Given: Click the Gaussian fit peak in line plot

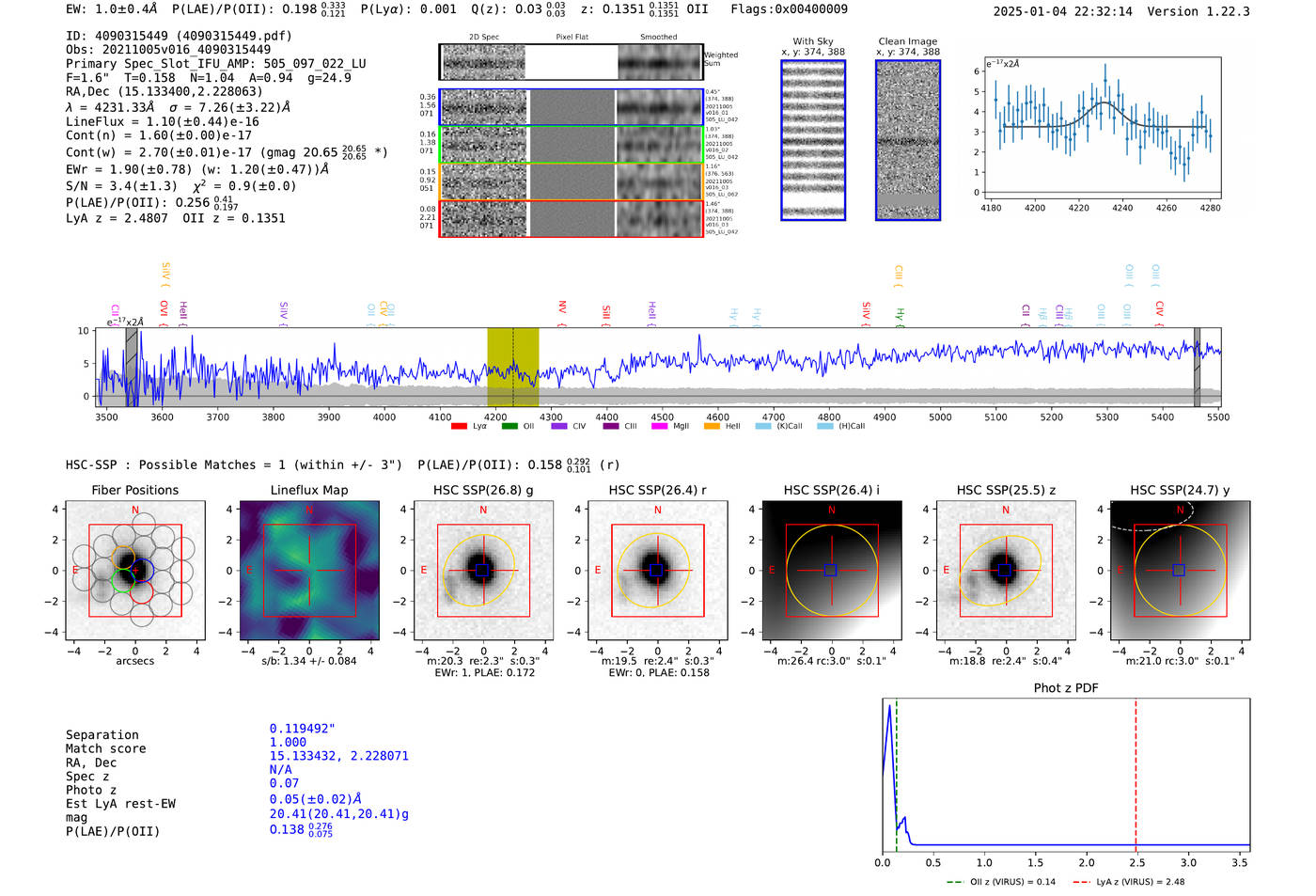Looking at the screenshot, I should 1104,102.
